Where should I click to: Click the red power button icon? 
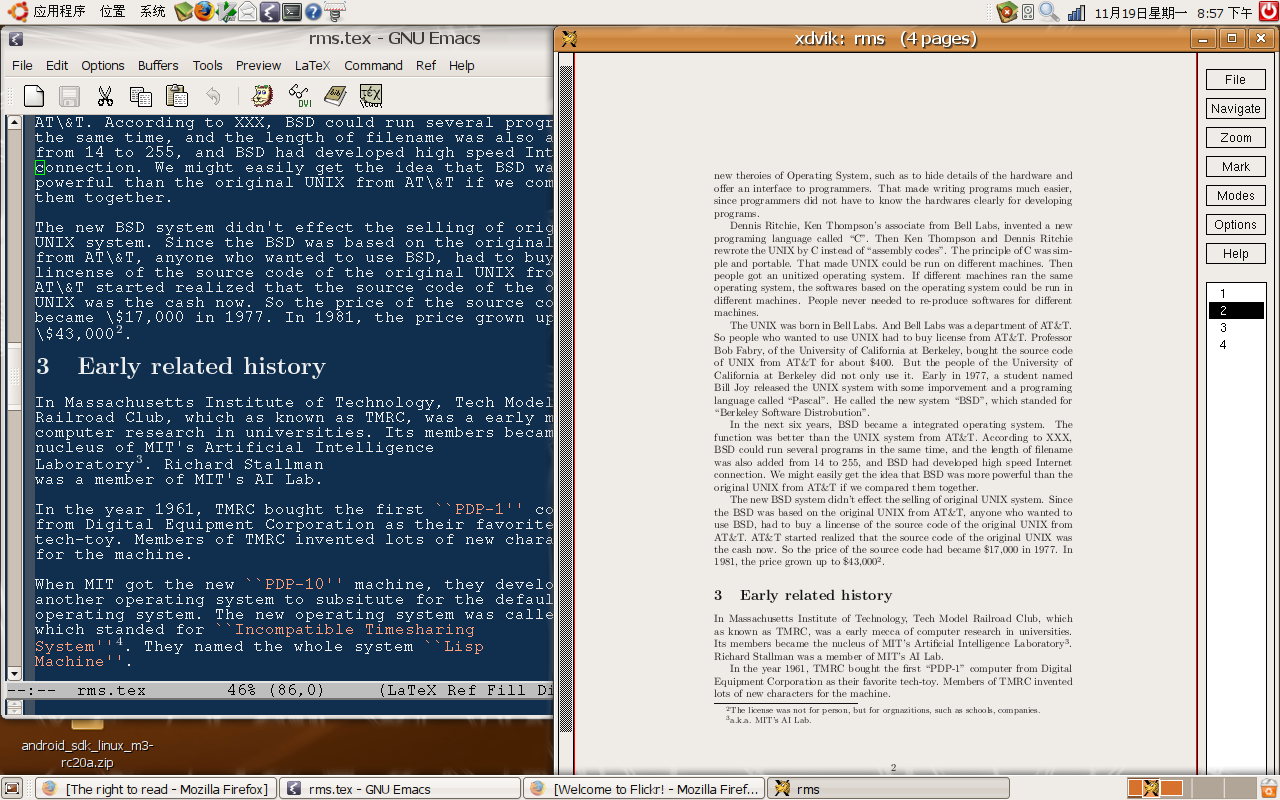click(x=1269, y=12)
